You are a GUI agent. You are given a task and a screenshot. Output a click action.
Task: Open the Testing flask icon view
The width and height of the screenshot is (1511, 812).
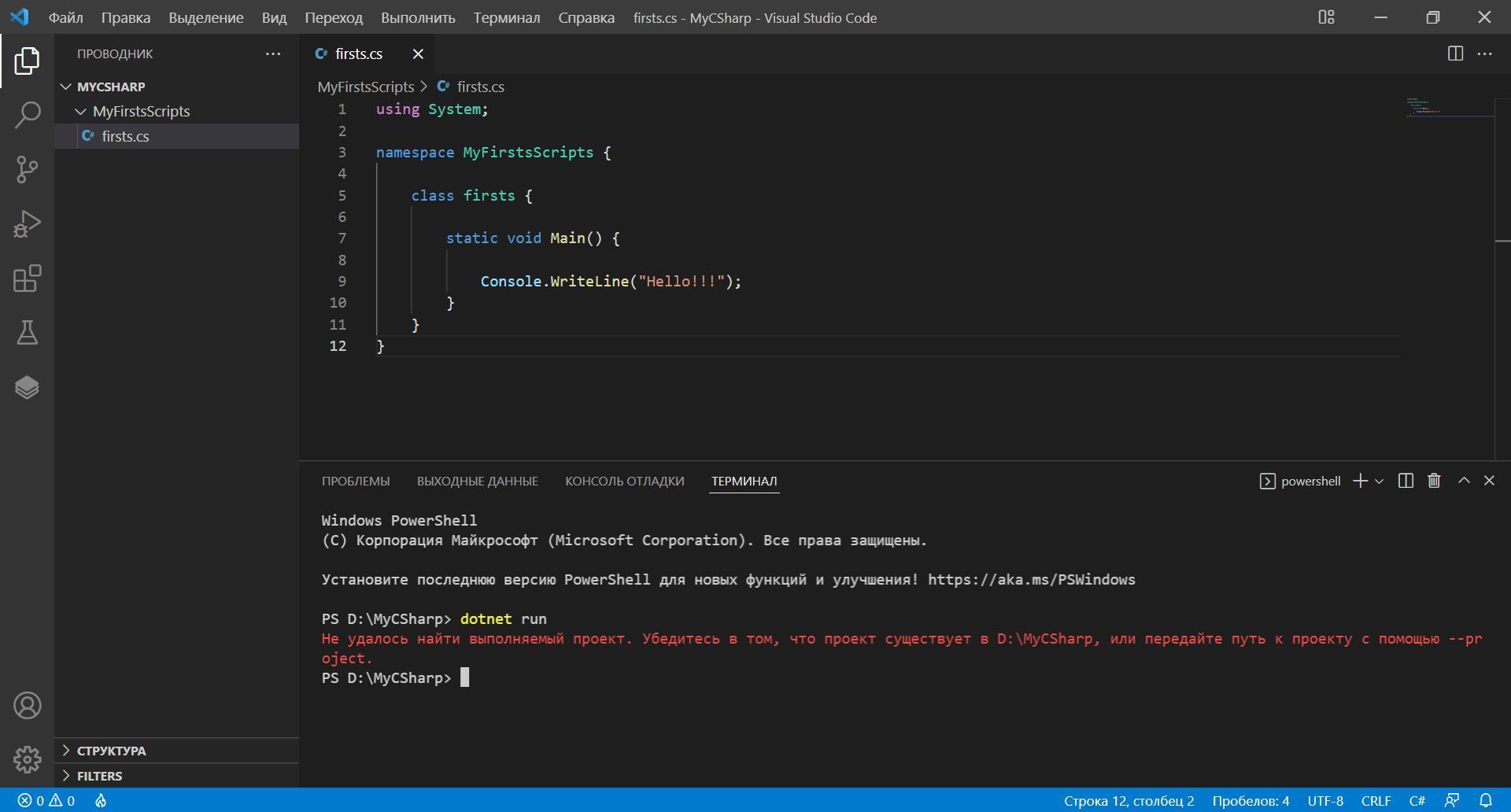(27, 333)
